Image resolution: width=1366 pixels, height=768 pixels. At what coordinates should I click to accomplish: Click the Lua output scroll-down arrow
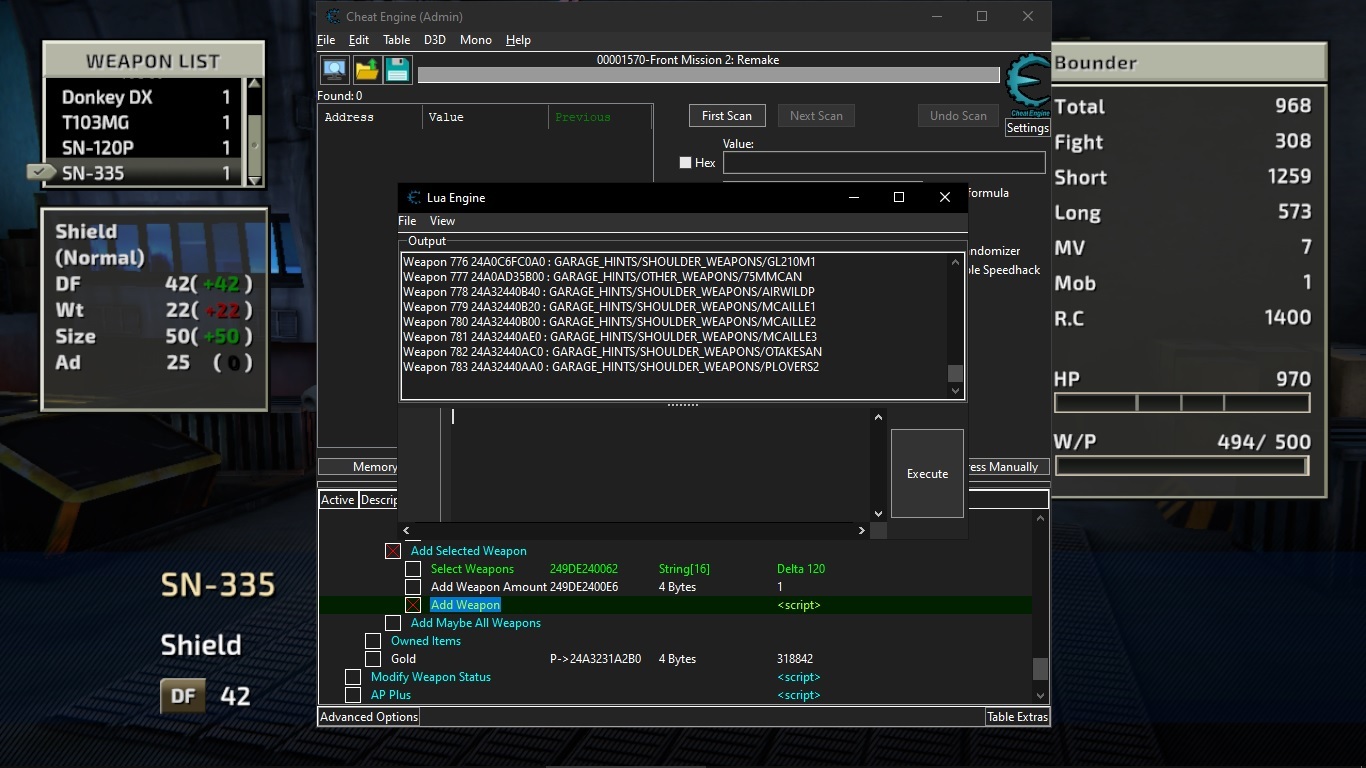[x=955, y=391]
